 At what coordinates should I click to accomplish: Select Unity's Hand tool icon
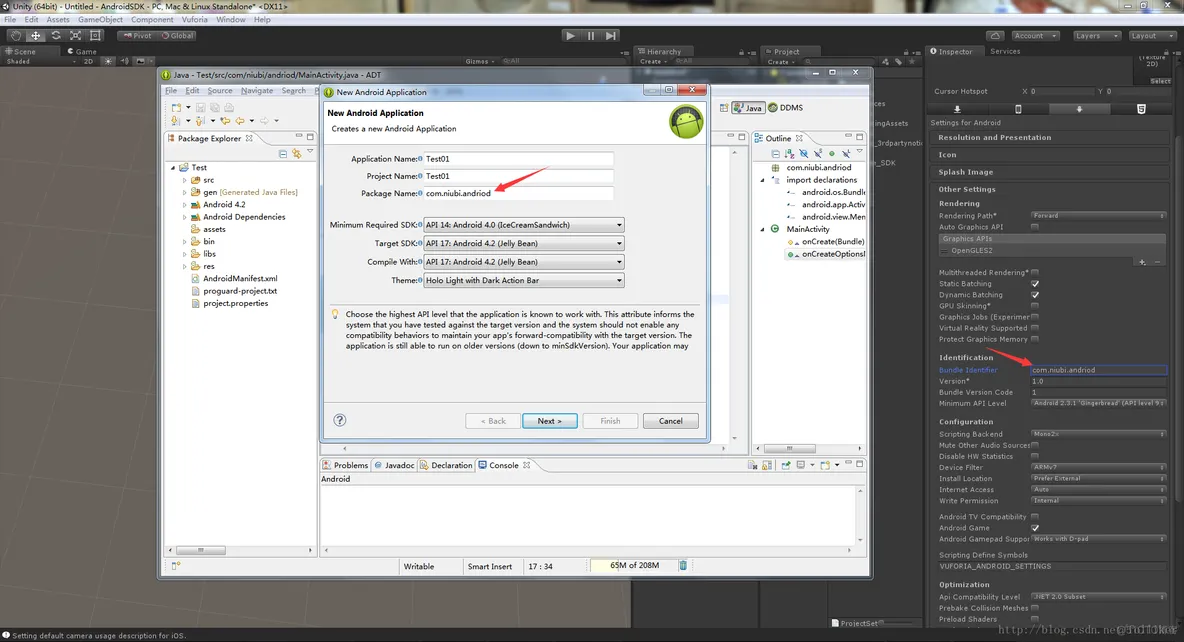click(x=16, y=35)
